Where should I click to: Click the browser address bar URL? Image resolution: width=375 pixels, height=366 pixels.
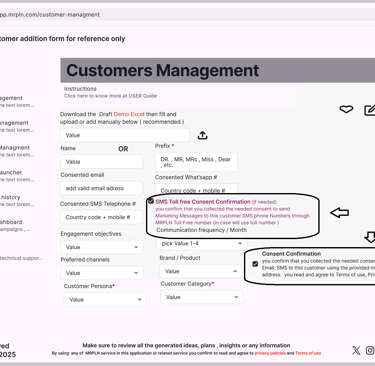50,15
